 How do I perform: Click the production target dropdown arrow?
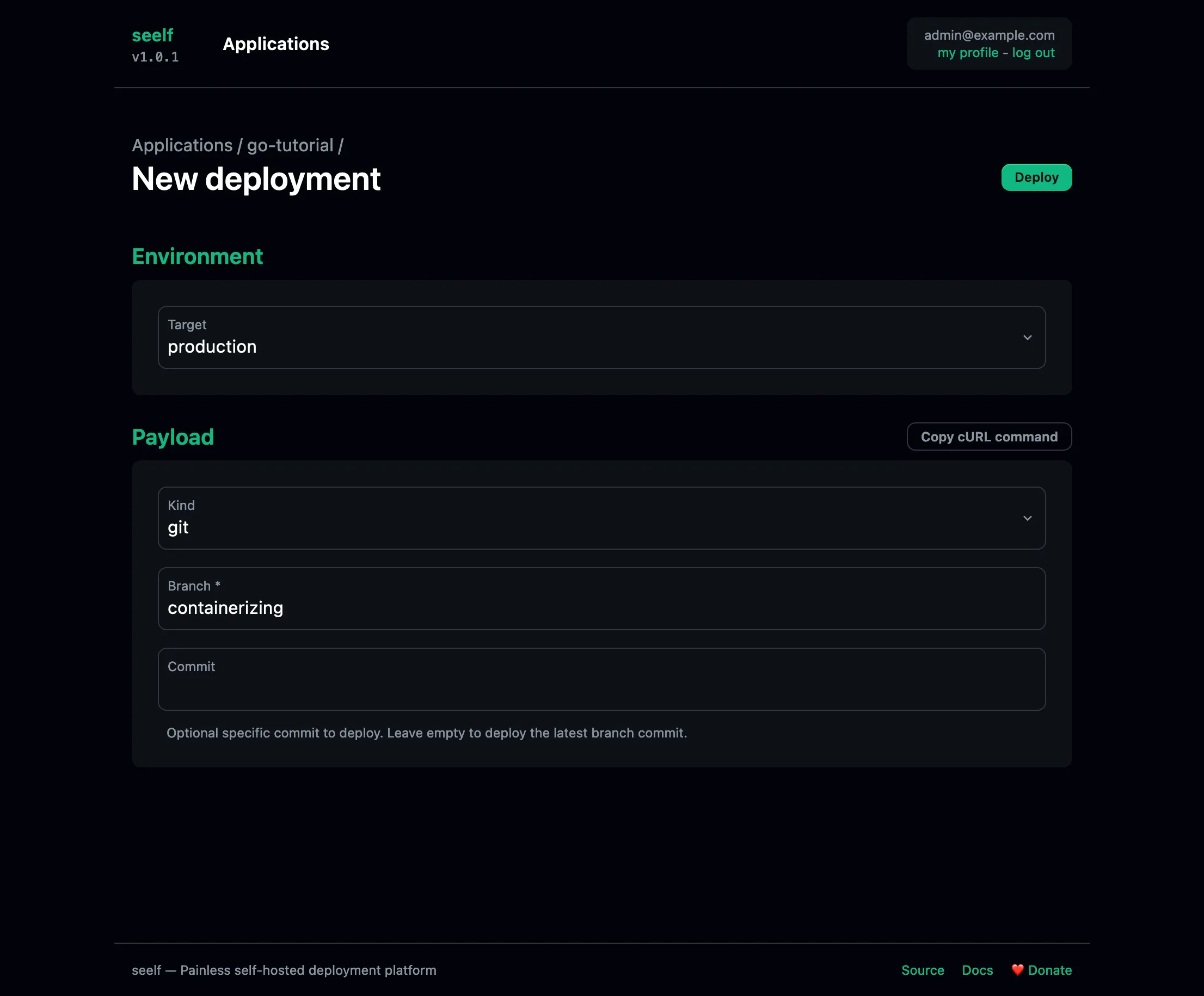click(x=1027, y=337)
